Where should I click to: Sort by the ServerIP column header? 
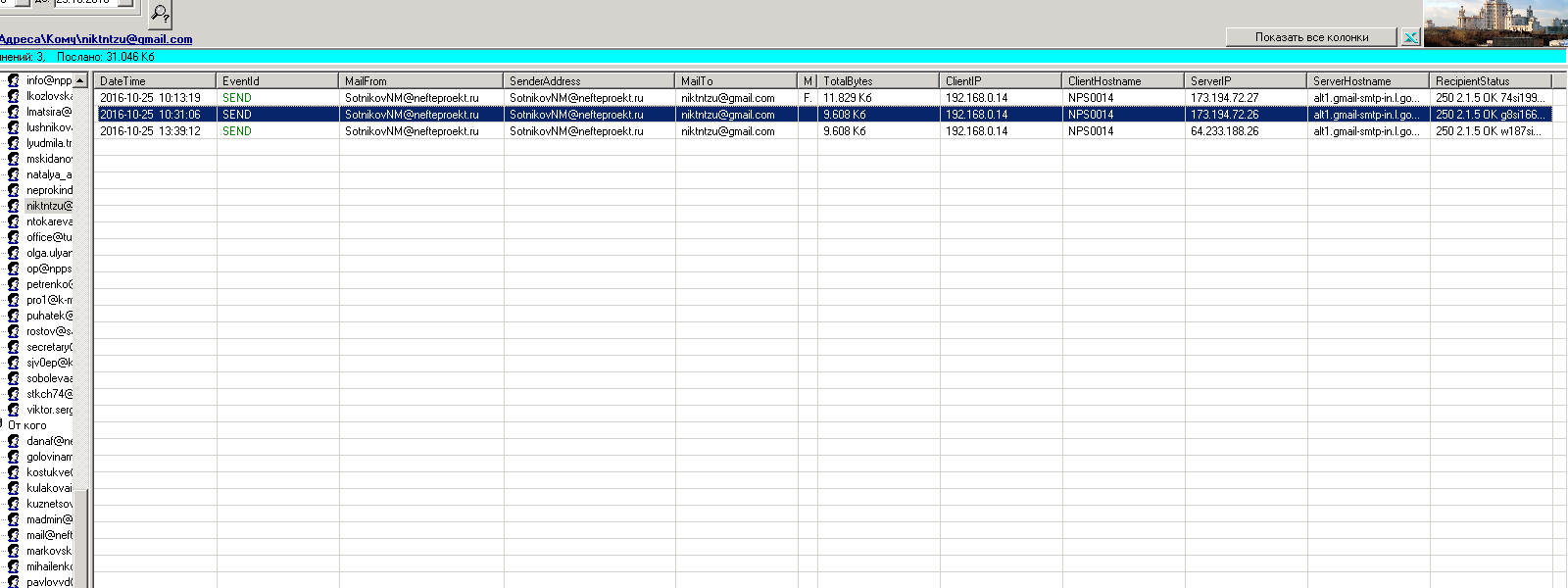[1246, 80]
